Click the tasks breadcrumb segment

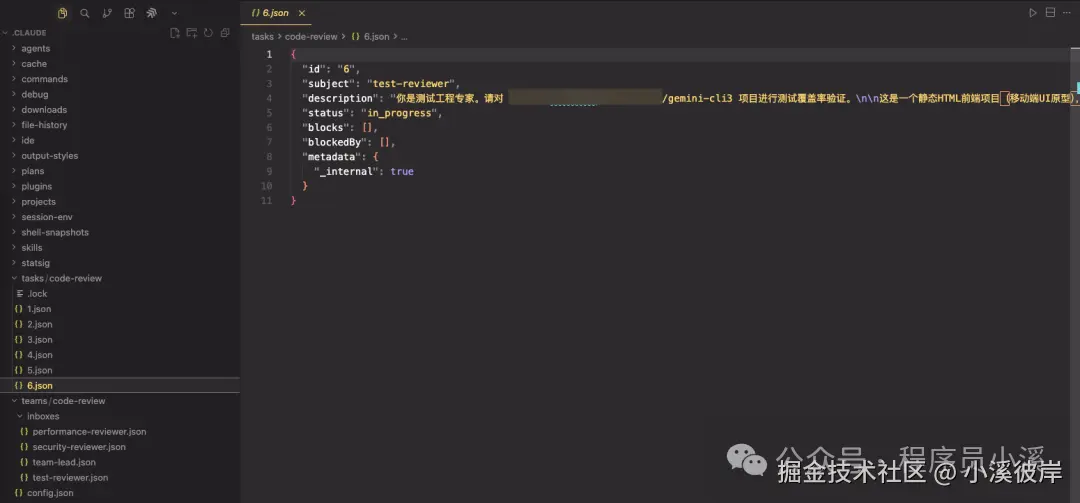point(262,37)
